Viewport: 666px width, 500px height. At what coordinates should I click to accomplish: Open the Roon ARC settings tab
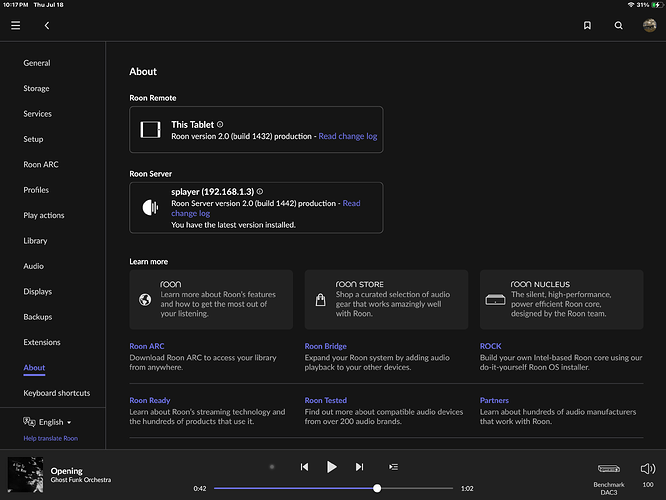[41, 164]
